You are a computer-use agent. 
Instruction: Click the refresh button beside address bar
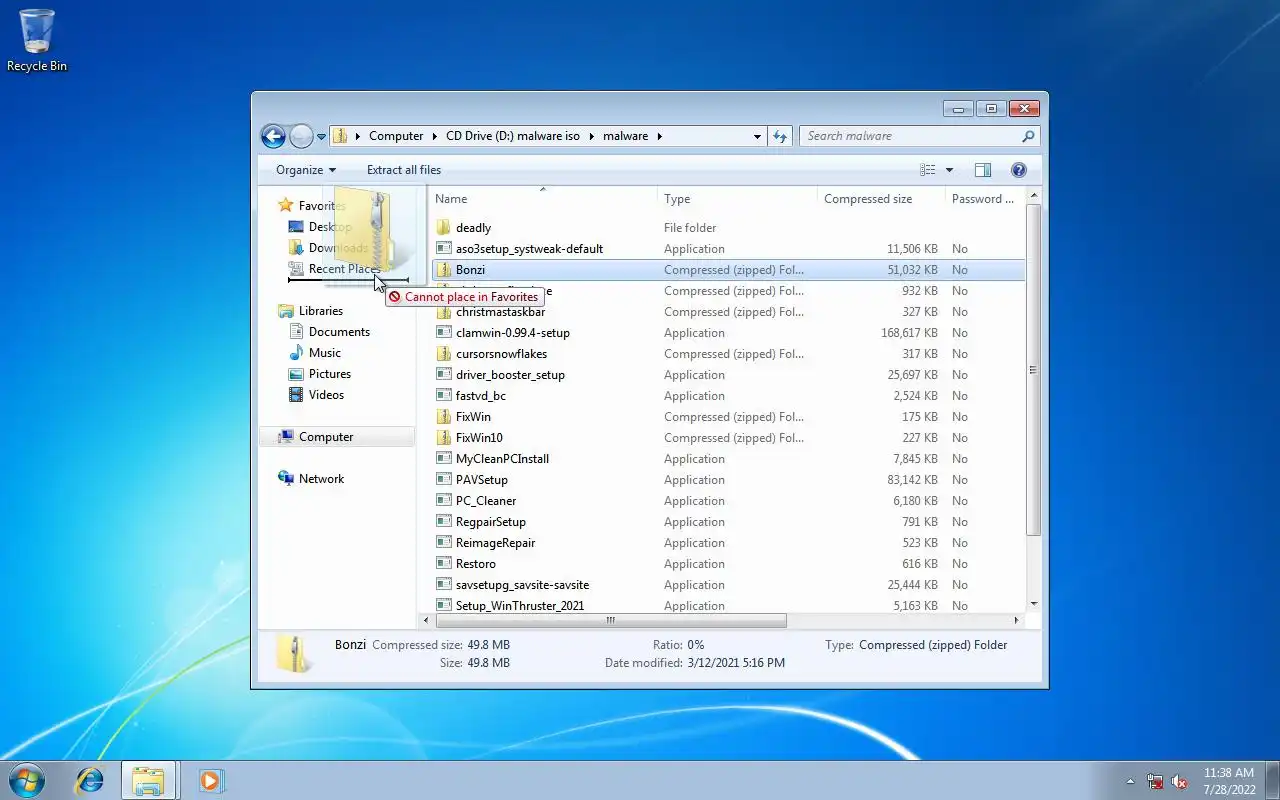[x=780, y=136]
